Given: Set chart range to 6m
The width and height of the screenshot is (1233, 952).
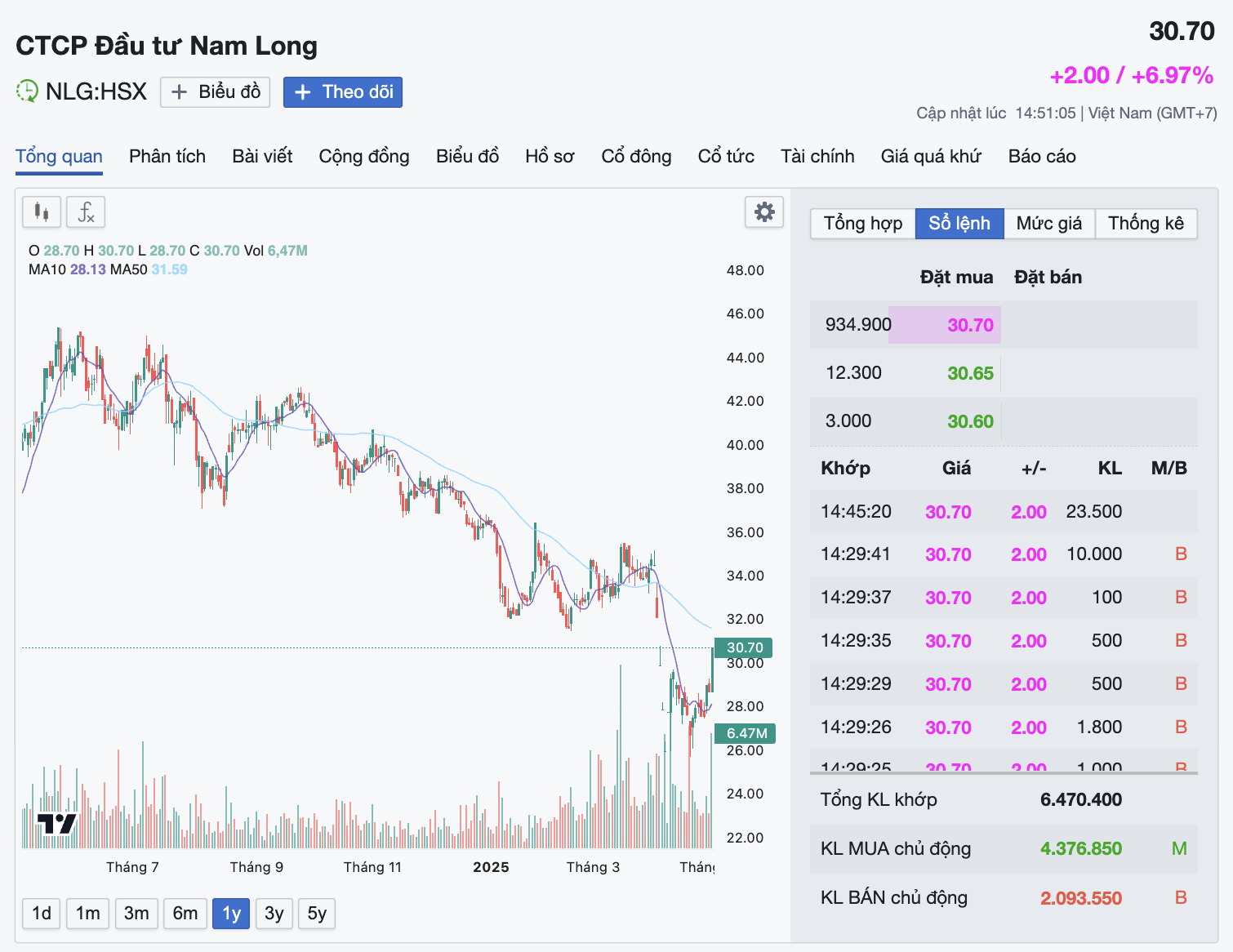Looking at the screenshot, I should click(x=185, y=913).
